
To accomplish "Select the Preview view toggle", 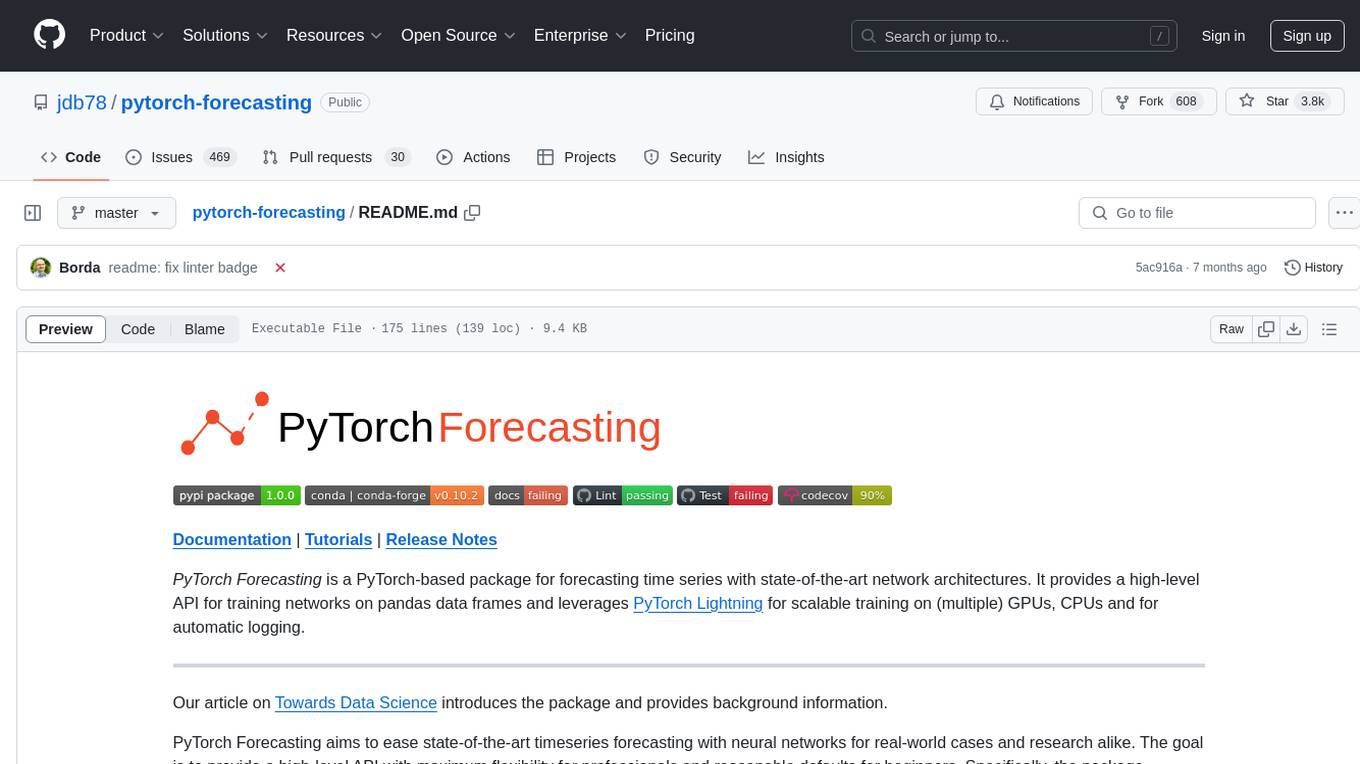I will pyautogui.click(x=66, y=329).
